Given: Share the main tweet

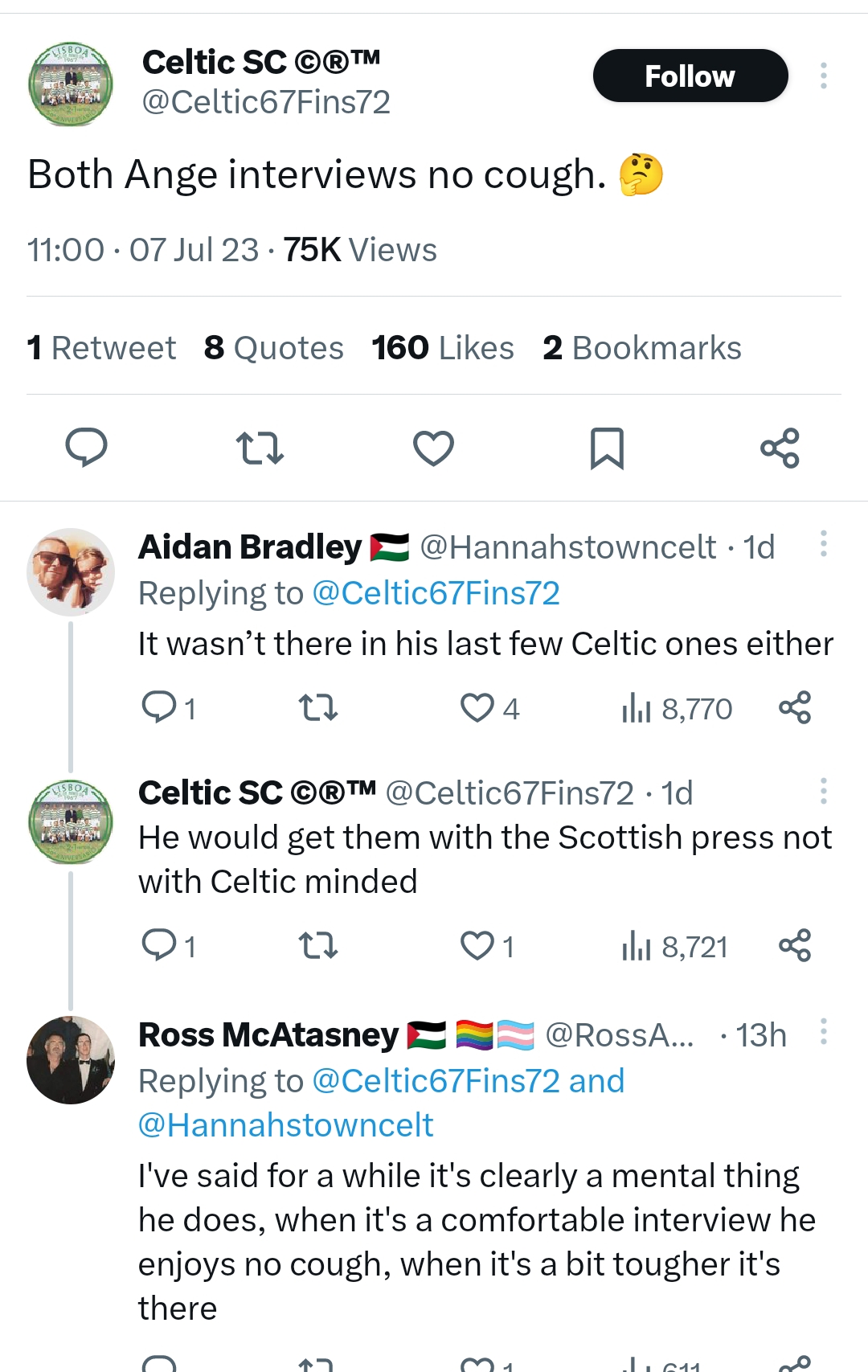Looking at the screenshot, I should coord(780,448).
